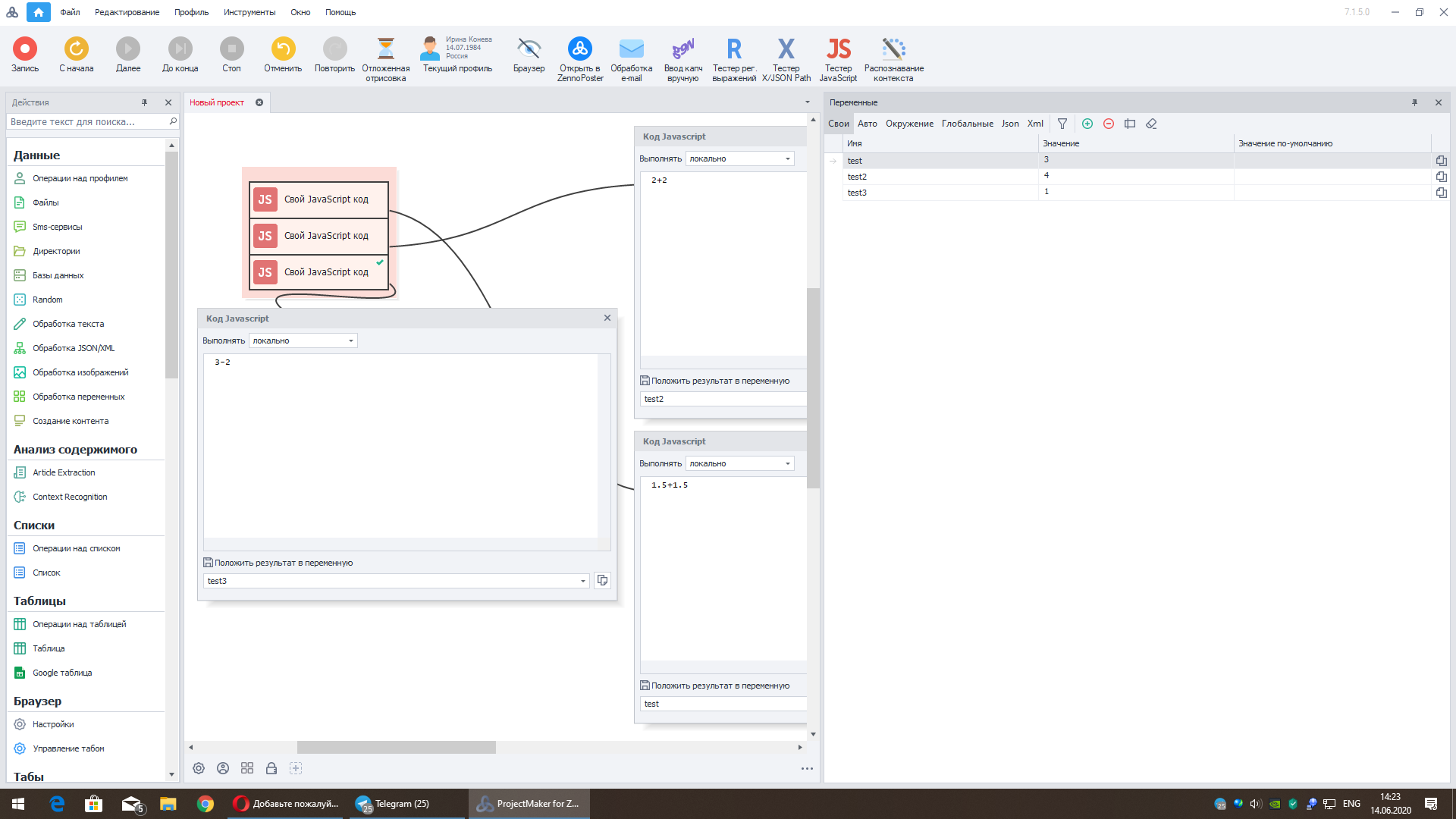Switch to Окружение variables tab
The image size is (1456, 819).
point(909,124)
